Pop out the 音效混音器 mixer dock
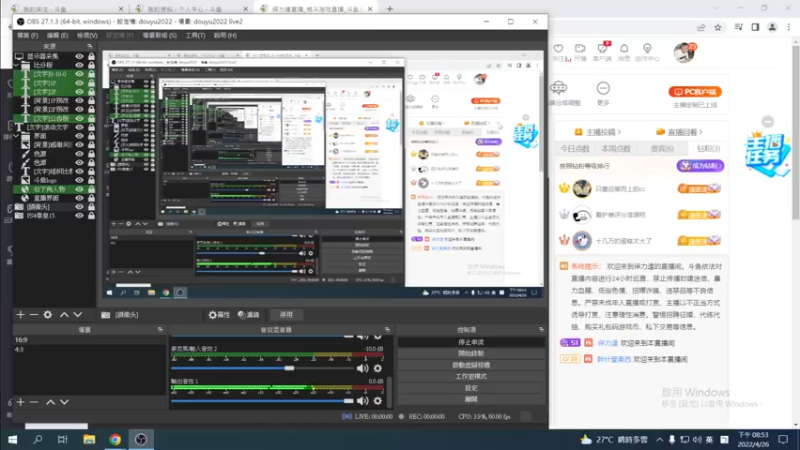 (x=387, y=330)
